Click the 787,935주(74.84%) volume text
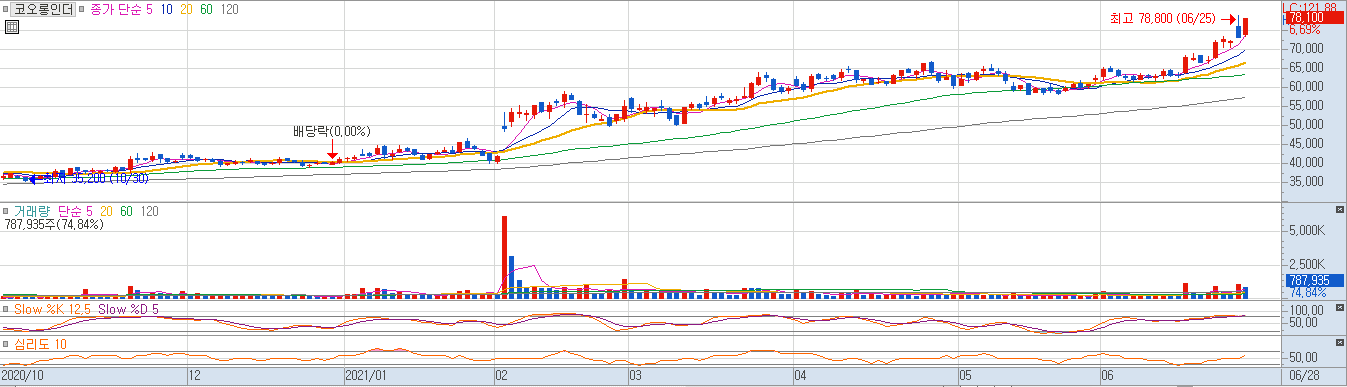Screen dimensions: 1347x387 click(53, 224)
